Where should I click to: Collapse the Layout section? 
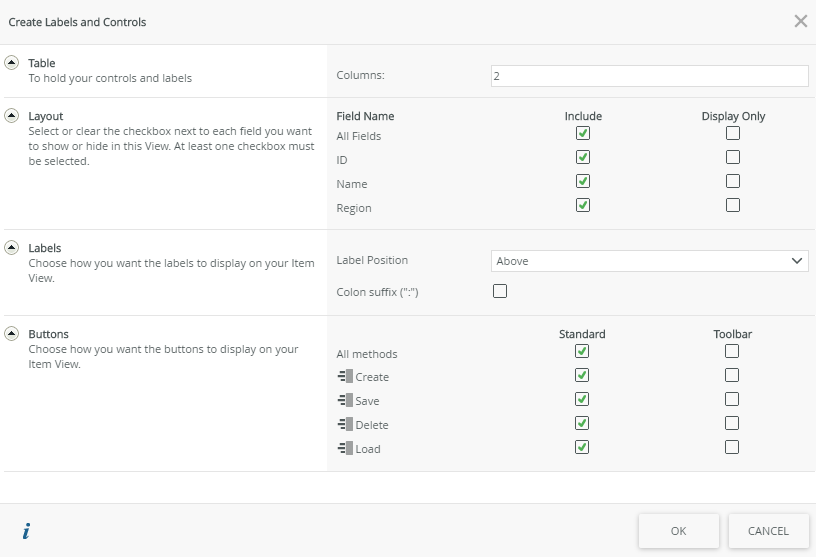click(x=12, y=116)
